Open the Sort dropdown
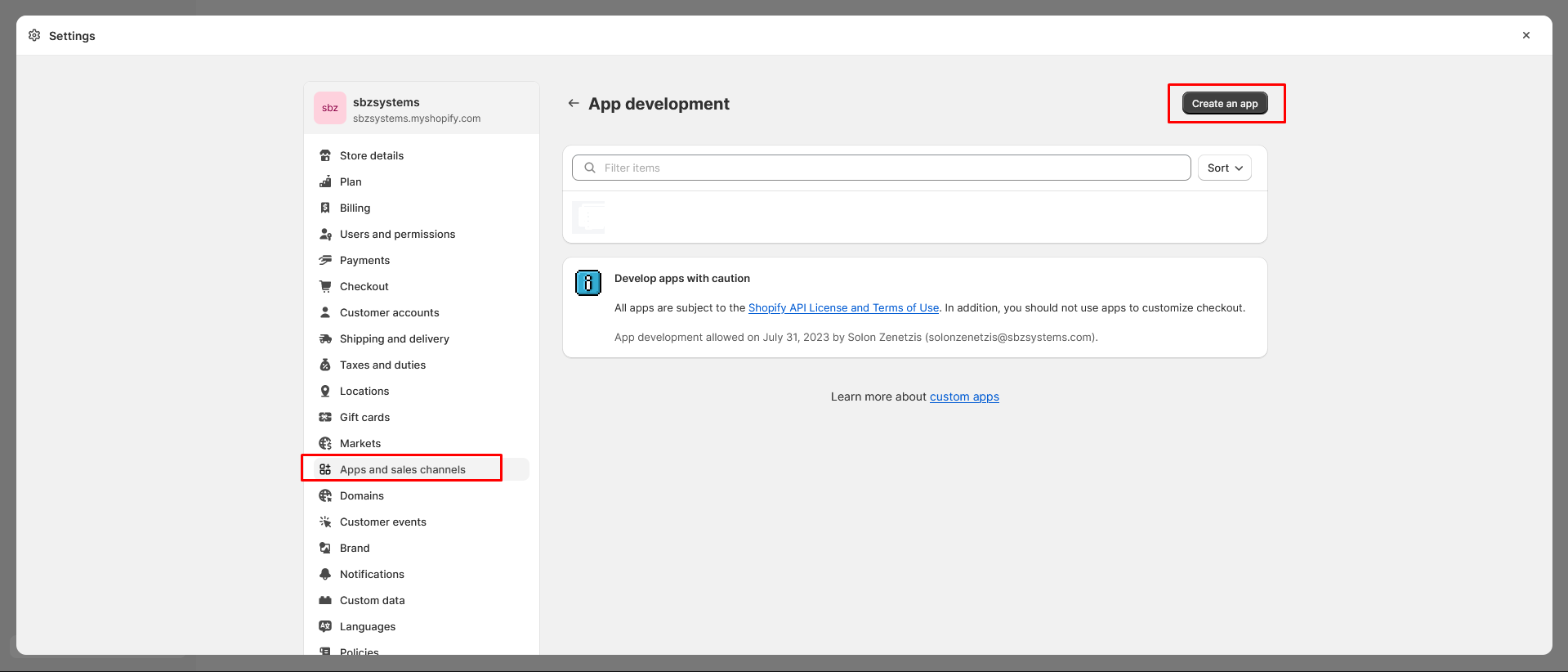The image size is (1568, 672). point(1225,168)
